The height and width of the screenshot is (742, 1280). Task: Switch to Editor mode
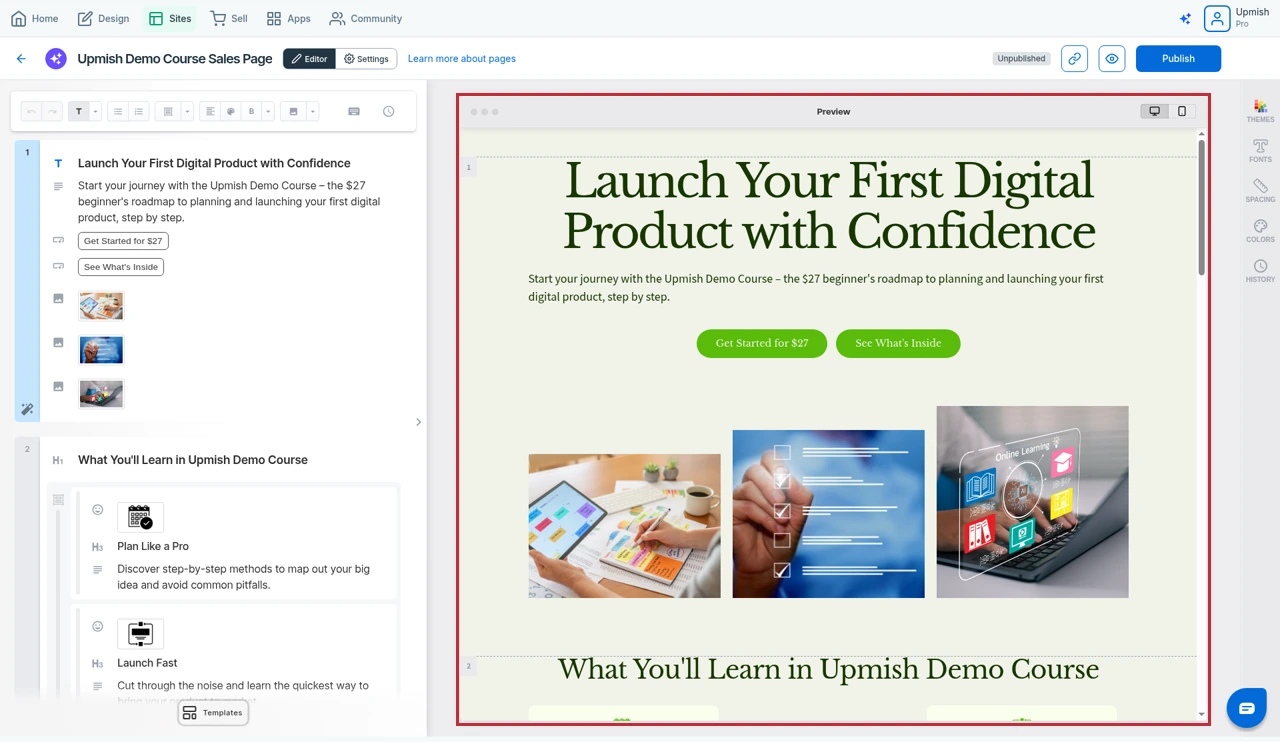tap(310, 59)
